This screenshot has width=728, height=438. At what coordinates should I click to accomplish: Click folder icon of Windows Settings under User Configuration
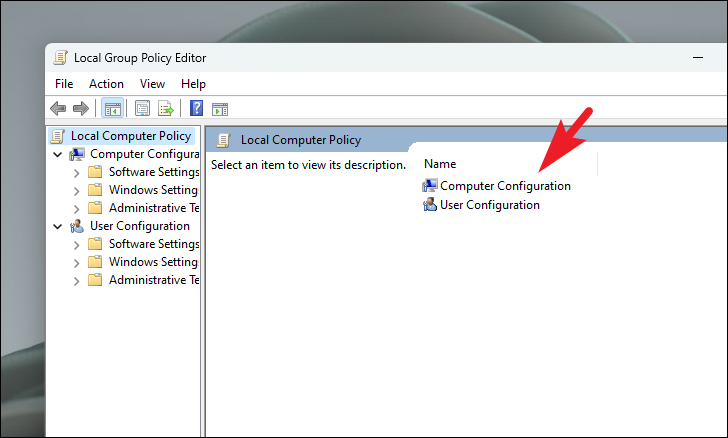[x=95, y=262]
